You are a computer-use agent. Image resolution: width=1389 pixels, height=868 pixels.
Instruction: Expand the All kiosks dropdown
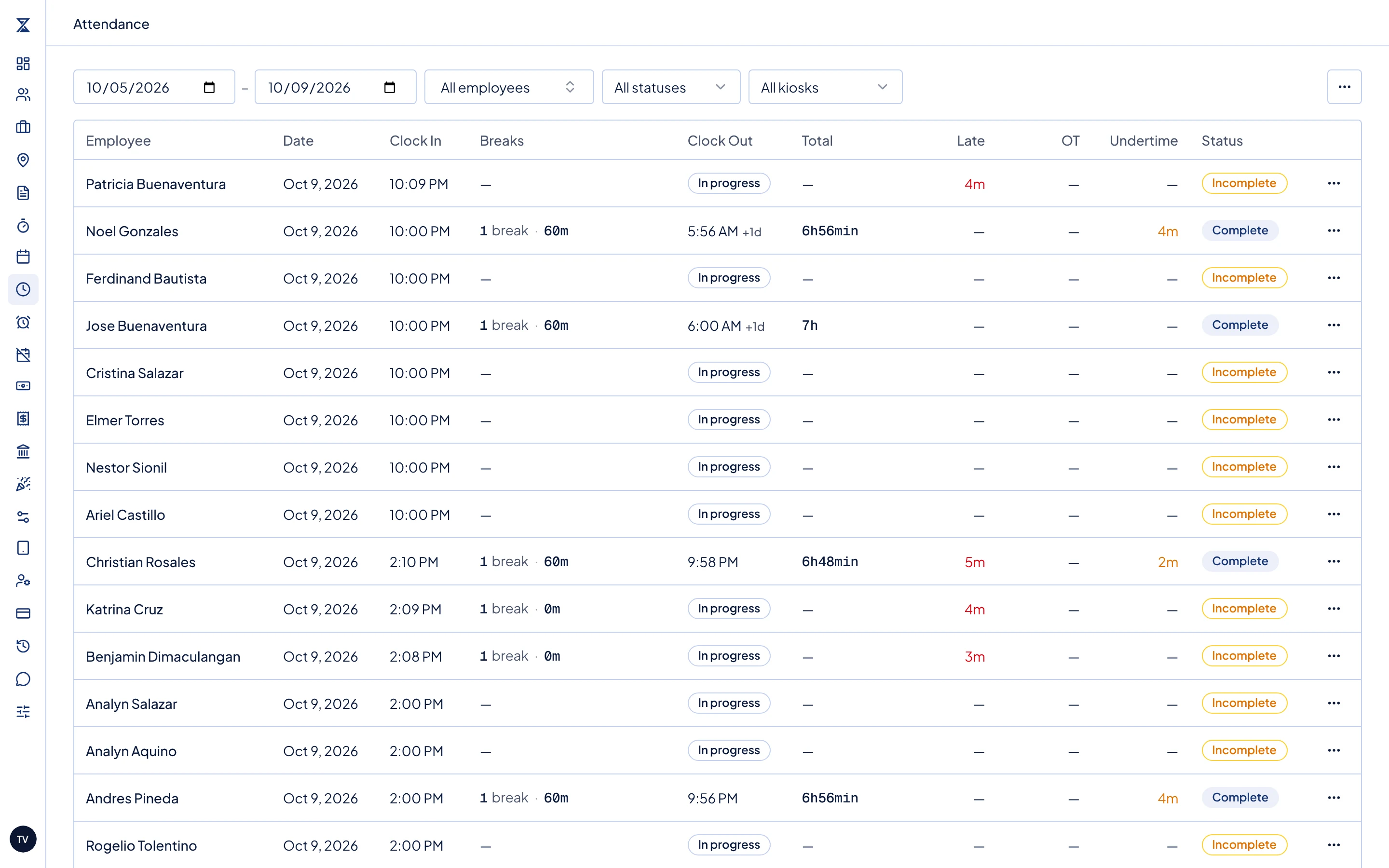pos(825,87)
